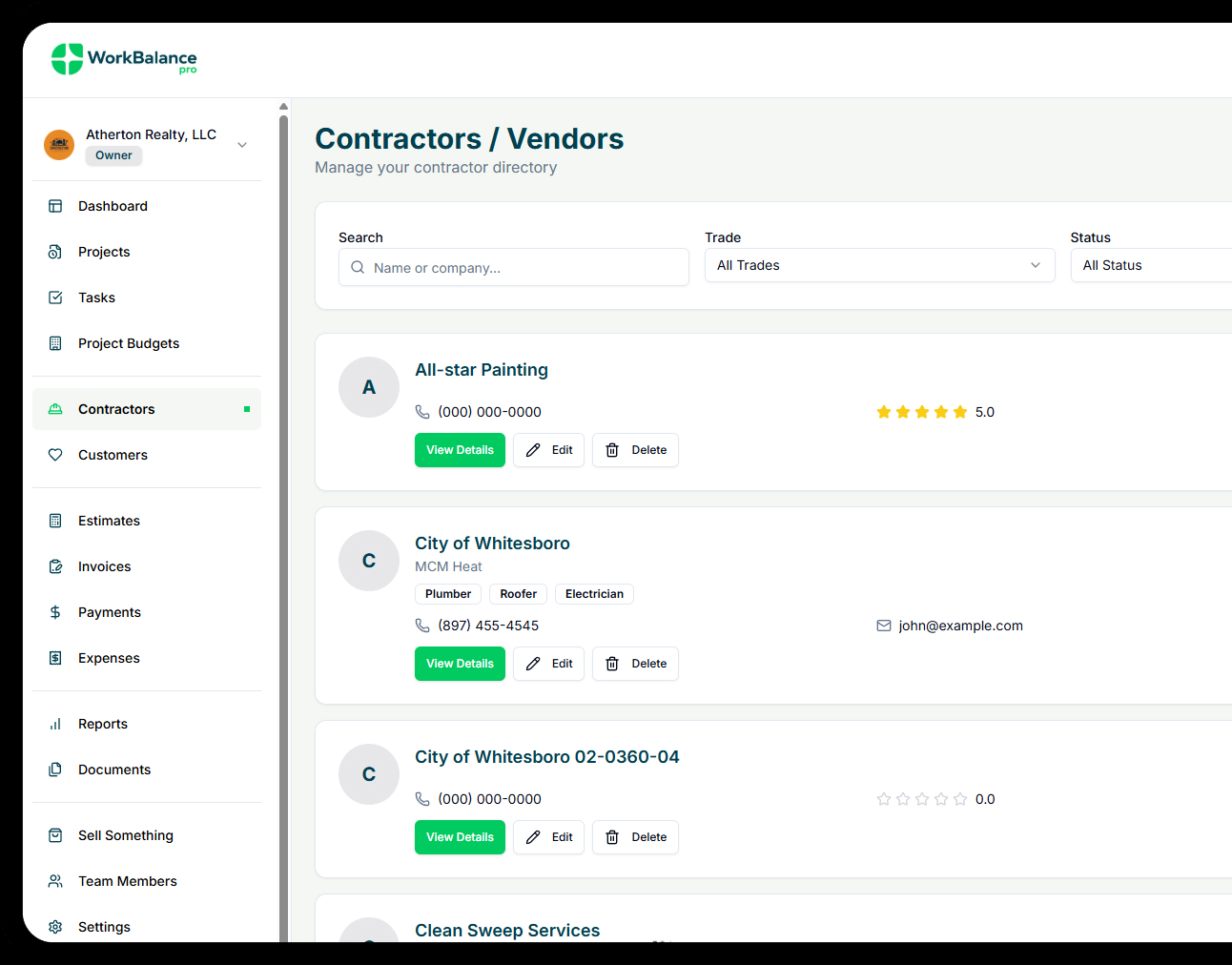Select Estimates in the sidebar
Screen dimensions: 1232x965
pyautogui.click(x=109, y=521)
